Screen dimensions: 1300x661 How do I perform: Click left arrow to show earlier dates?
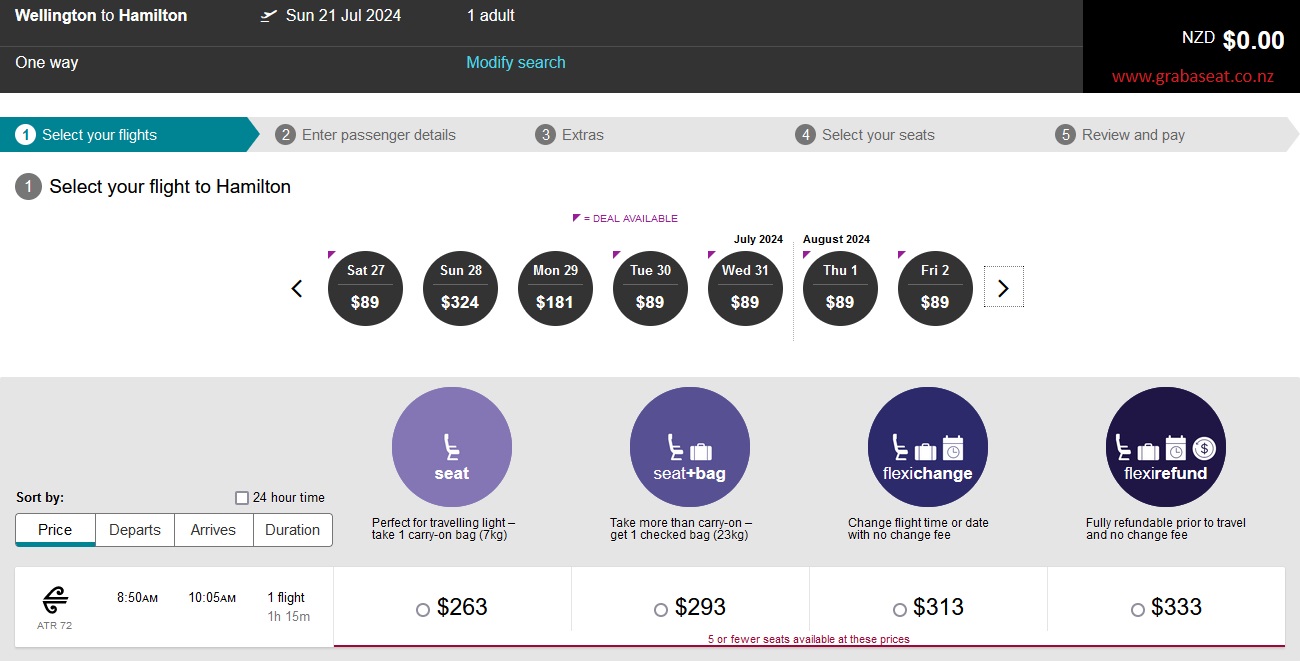[x=296, y=287]
